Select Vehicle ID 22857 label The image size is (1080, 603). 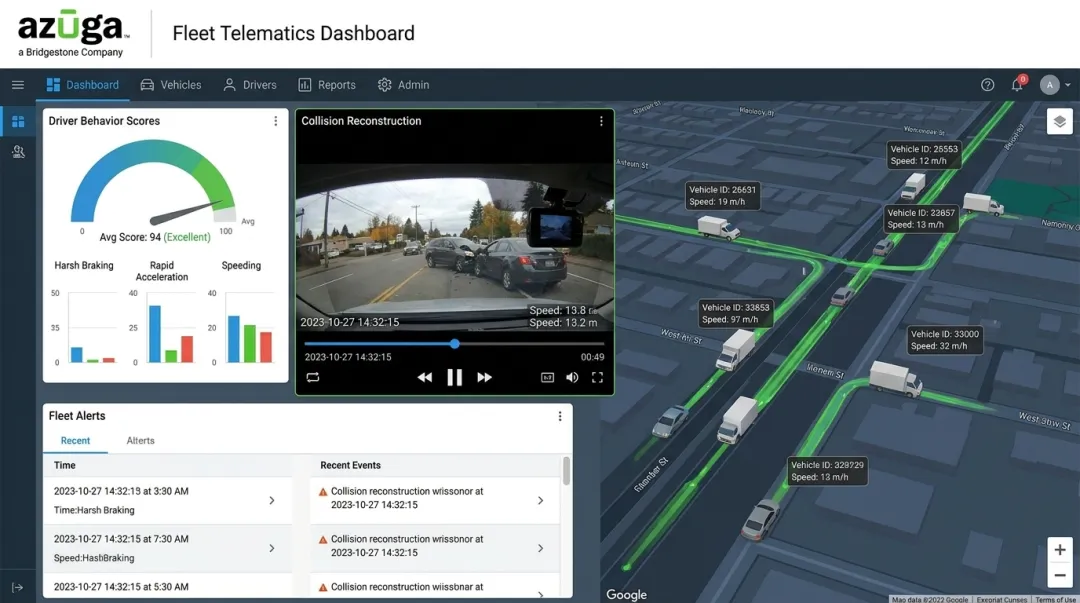click(x=921, y=218)
